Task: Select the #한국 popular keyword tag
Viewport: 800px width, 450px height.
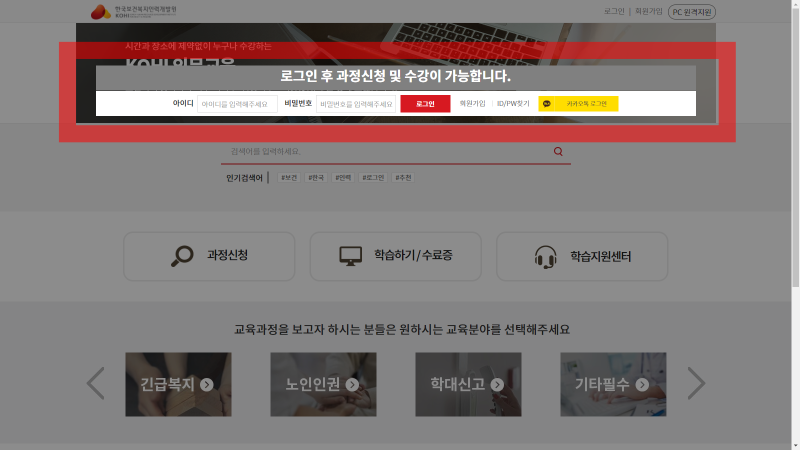Action: 316,178
